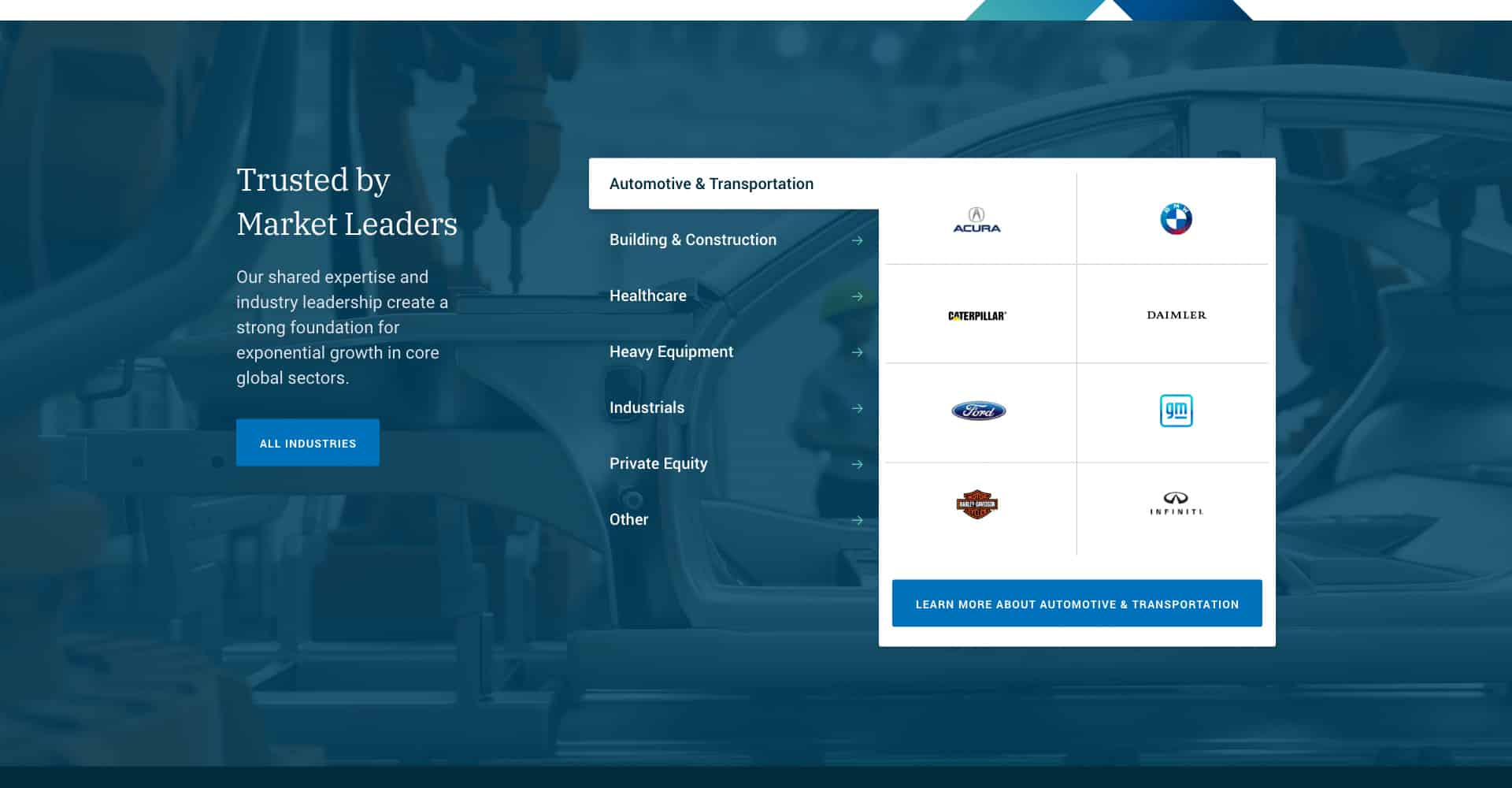Screen dimensions: 1512x788
Task: Select the Daimler logo
Action: pyautogui.click(x=1176, y=315)
